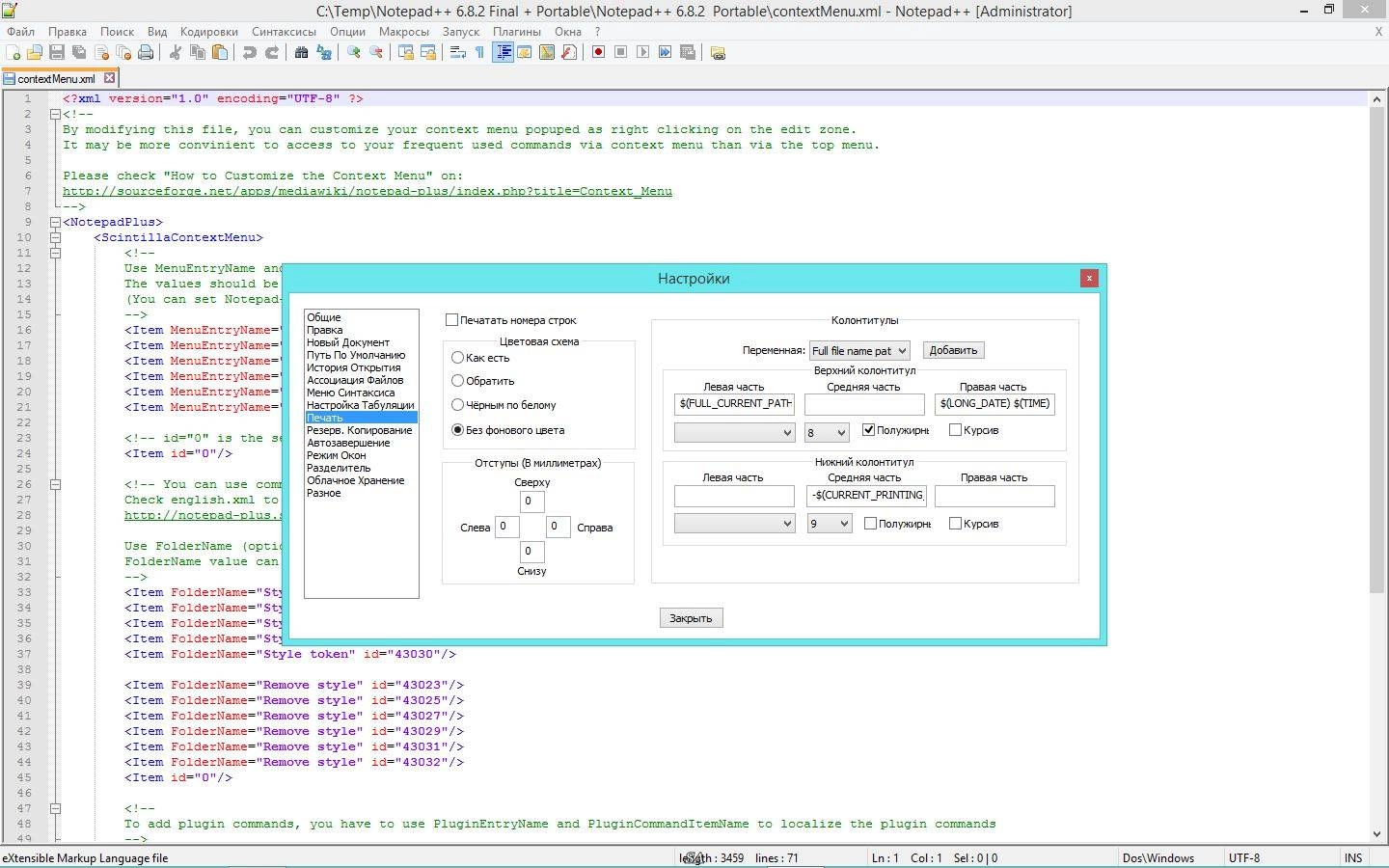The image size is (1389, 868).
Task: Collapse ScintillaContextMenu fold marker on line 10
Action: (x=55, y=237)
